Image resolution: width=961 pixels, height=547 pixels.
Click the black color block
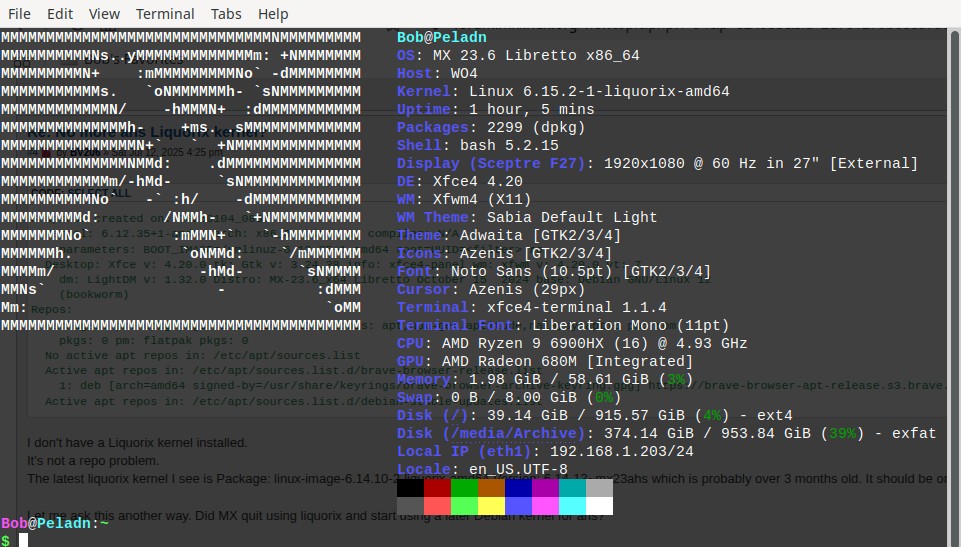tap(411, 488)
